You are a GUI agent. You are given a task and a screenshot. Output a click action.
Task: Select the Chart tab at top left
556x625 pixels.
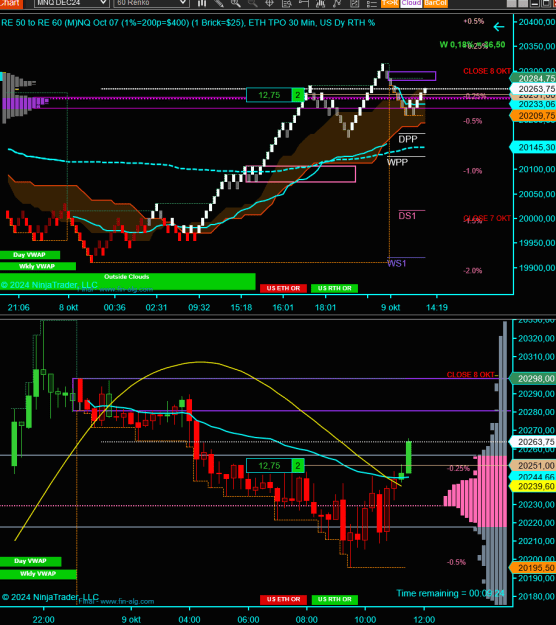(x=11, y=3)
